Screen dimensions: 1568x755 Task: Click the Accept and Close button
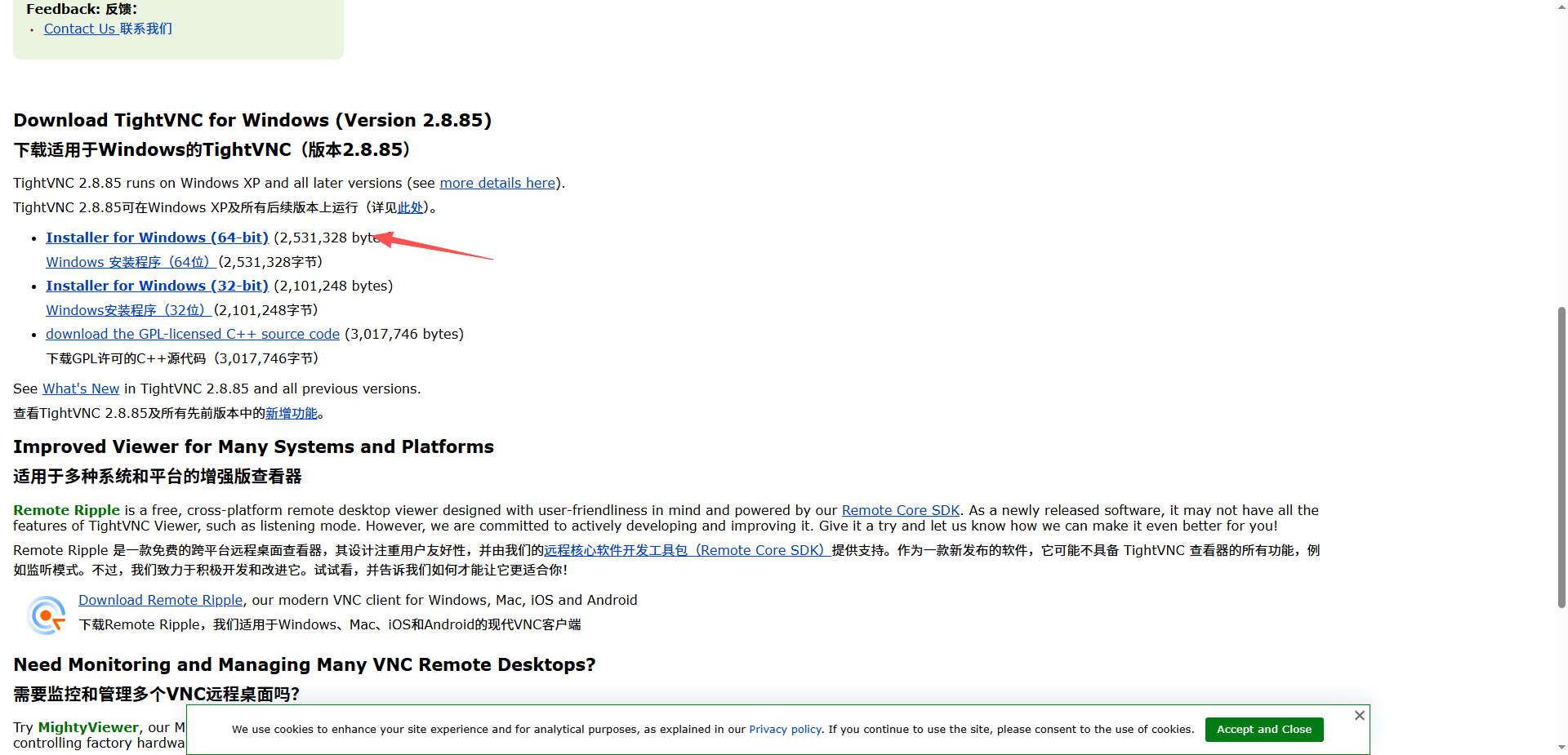[1264, 729]
